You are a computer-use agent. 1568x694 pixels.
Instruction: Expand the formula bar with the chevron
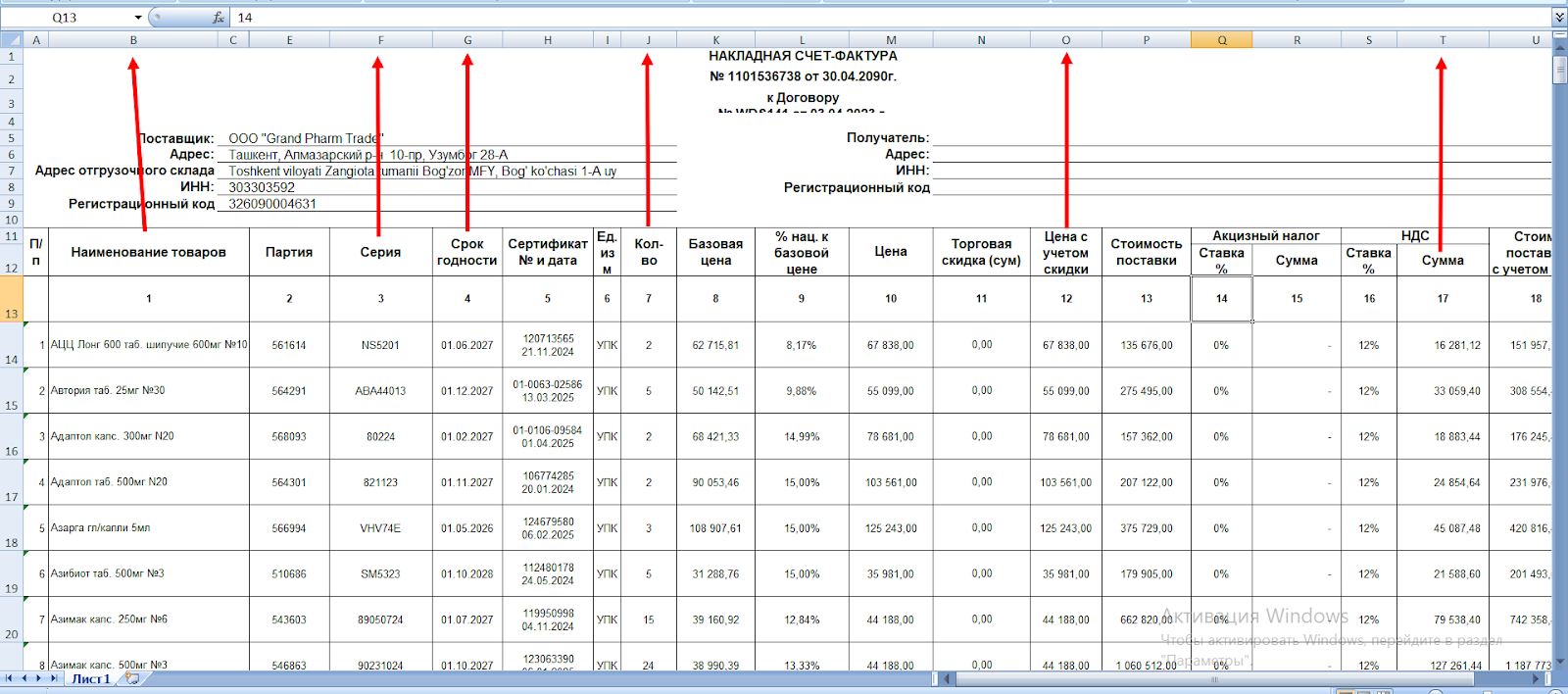1558,18
